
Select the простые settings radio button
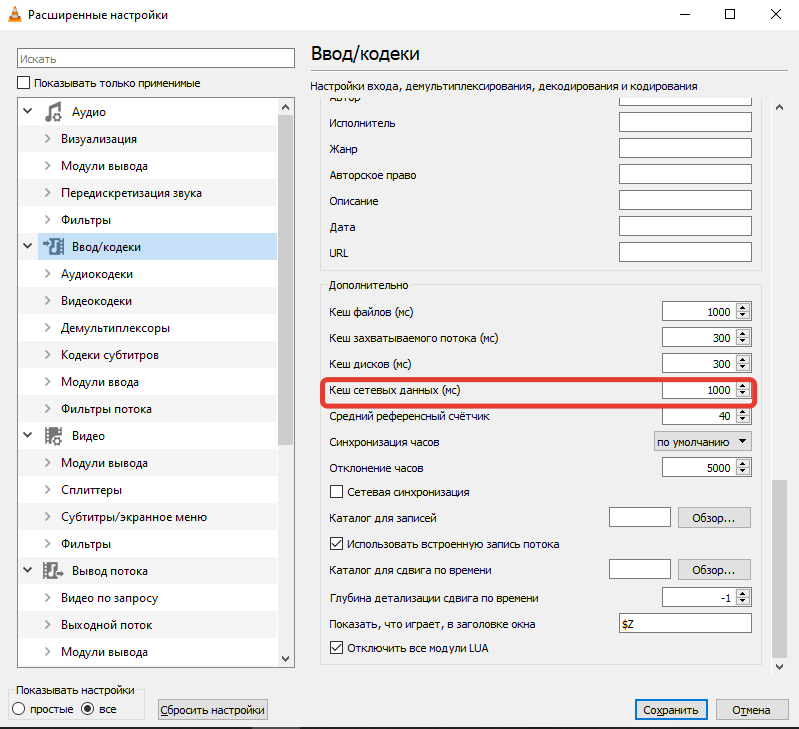click(19, 709)
